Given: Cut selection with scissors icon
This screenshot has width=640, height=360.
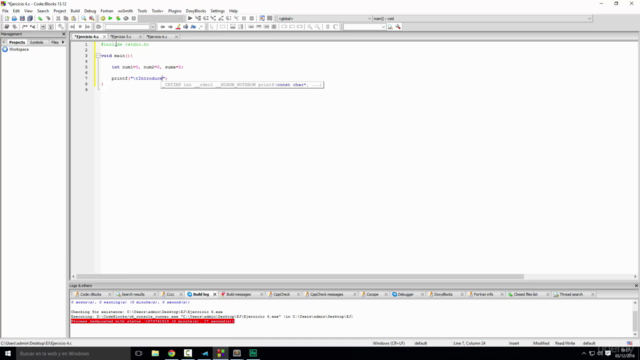Looking at the screenshot, I should point(58,18).
